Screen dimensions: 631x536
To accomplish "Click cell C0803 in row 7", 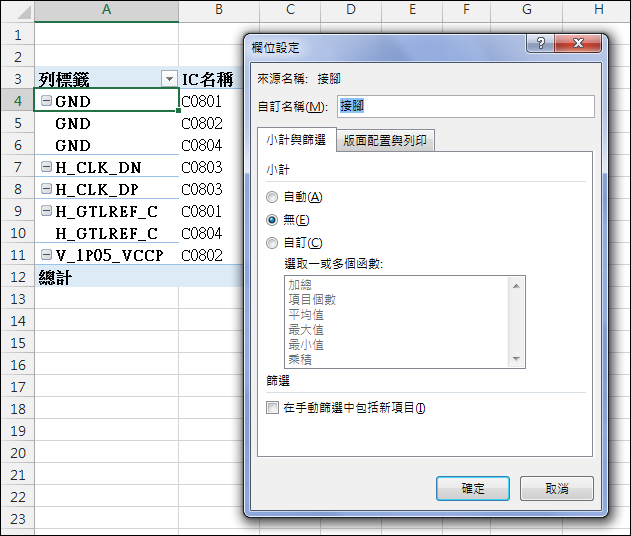I will 211,167.
